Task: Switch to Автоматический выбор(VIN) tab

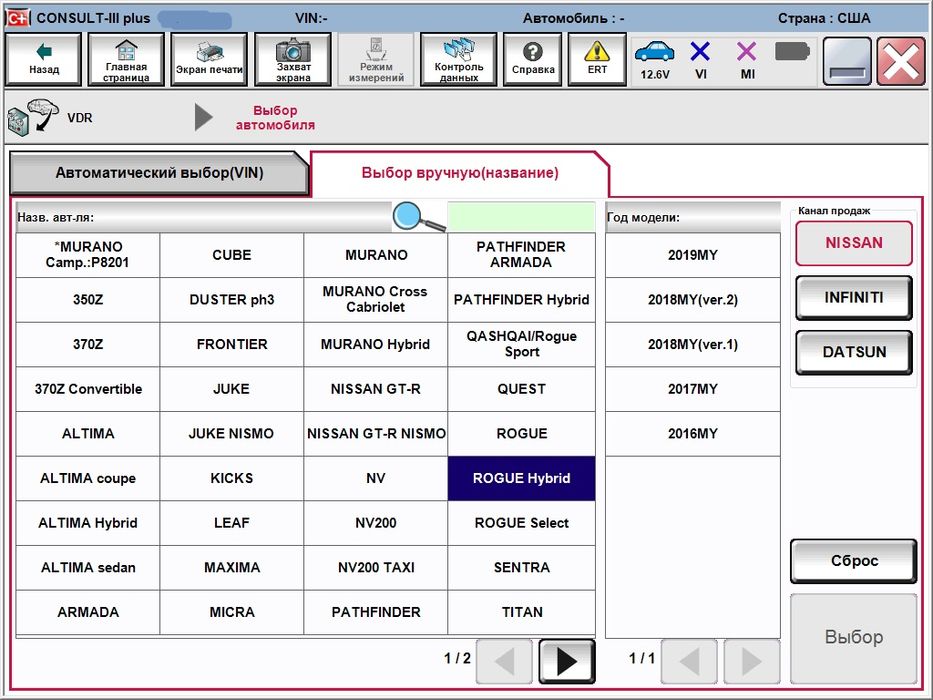Action: click(159, 173)
